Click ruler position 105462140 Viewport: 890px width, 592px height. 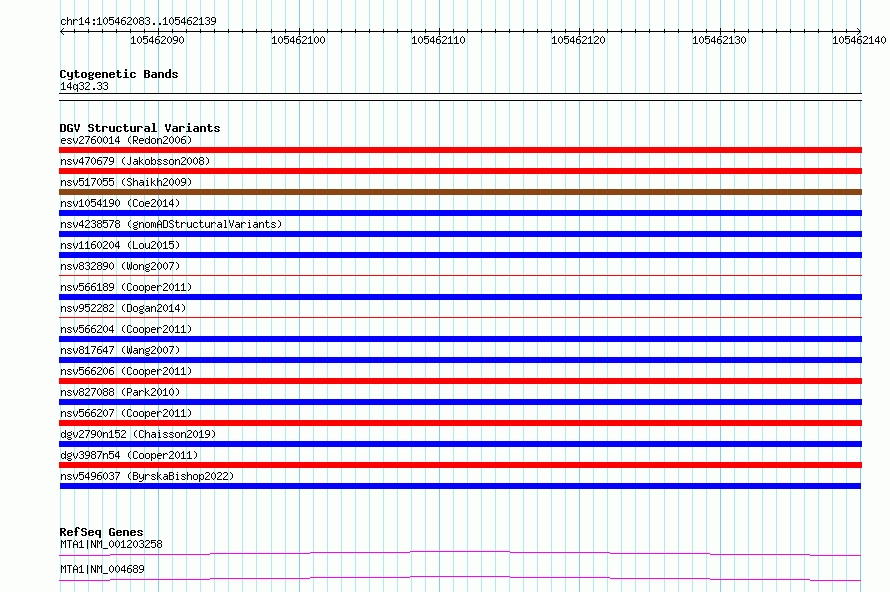click(x=859, y=40)
